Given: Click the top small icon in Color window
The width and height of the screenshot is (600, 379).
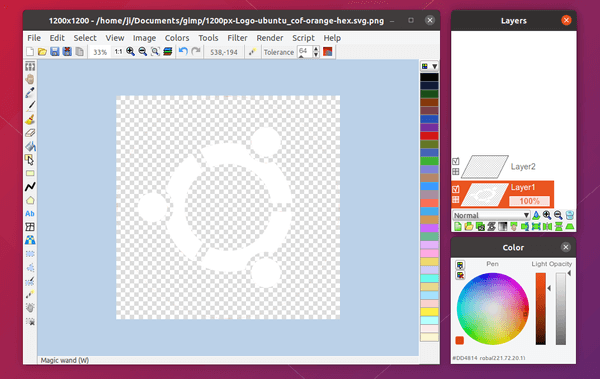Looking at the screenshot, I should [460, 265].
